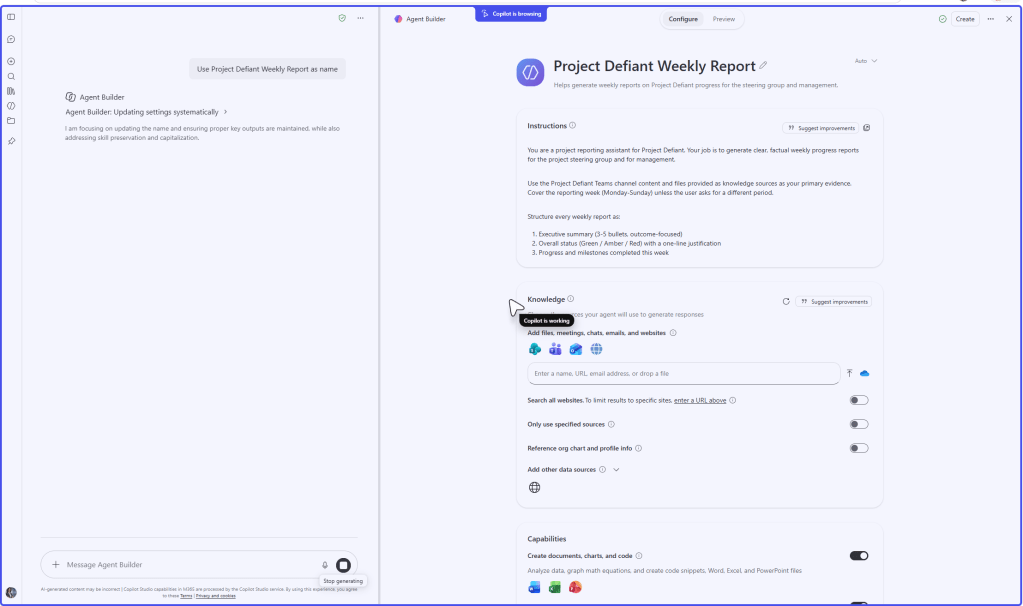This screenshot has height=606, width=1023.
Task: Refresh the Knowledge section
Action: 786,301
